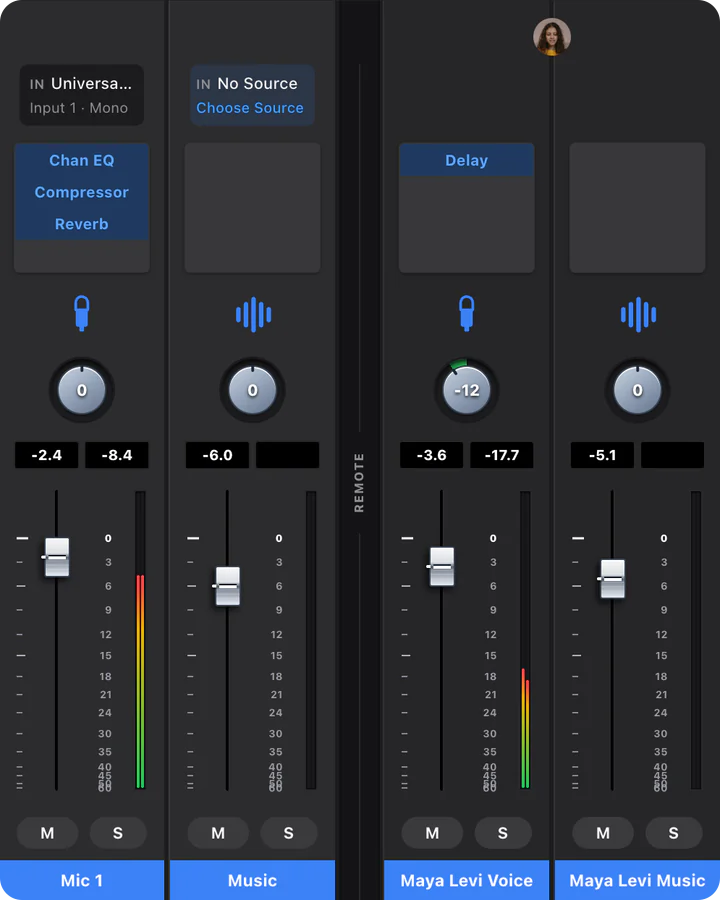Click the pan knob on Mic 1
Screen dimensions: 720x900
[82, 390]
